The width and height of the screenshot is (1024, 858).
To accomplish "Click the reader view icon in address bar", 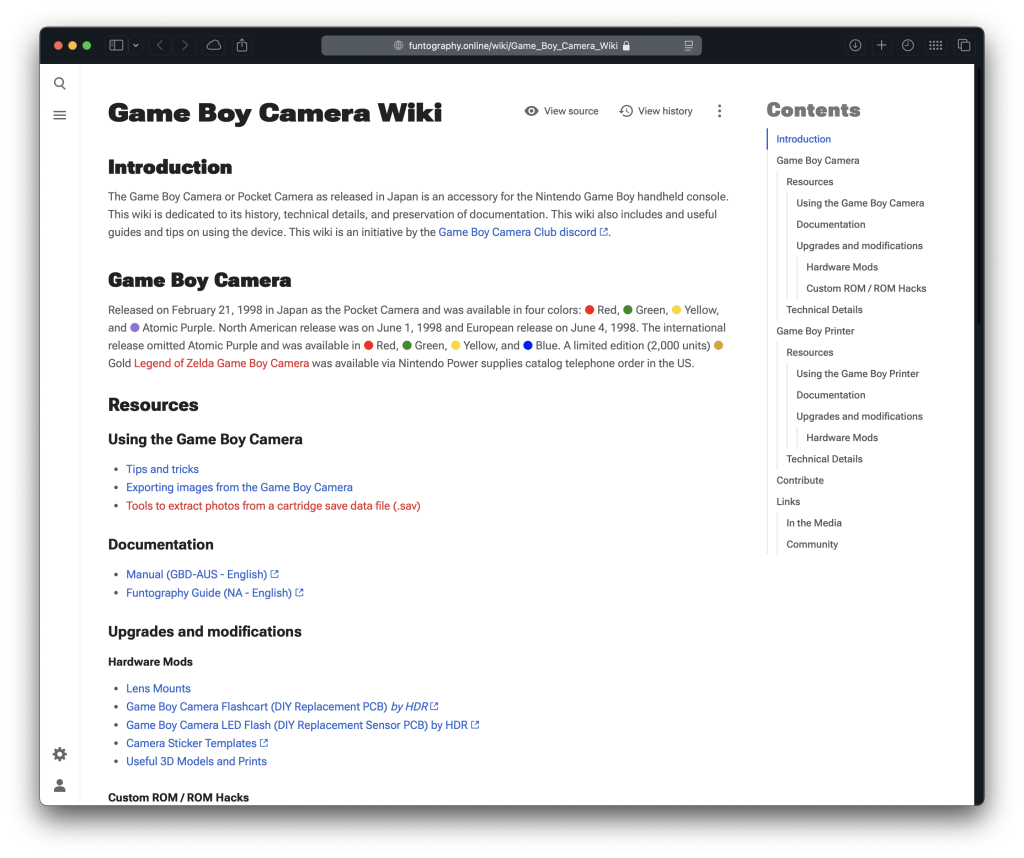I will tap(689, 46).
